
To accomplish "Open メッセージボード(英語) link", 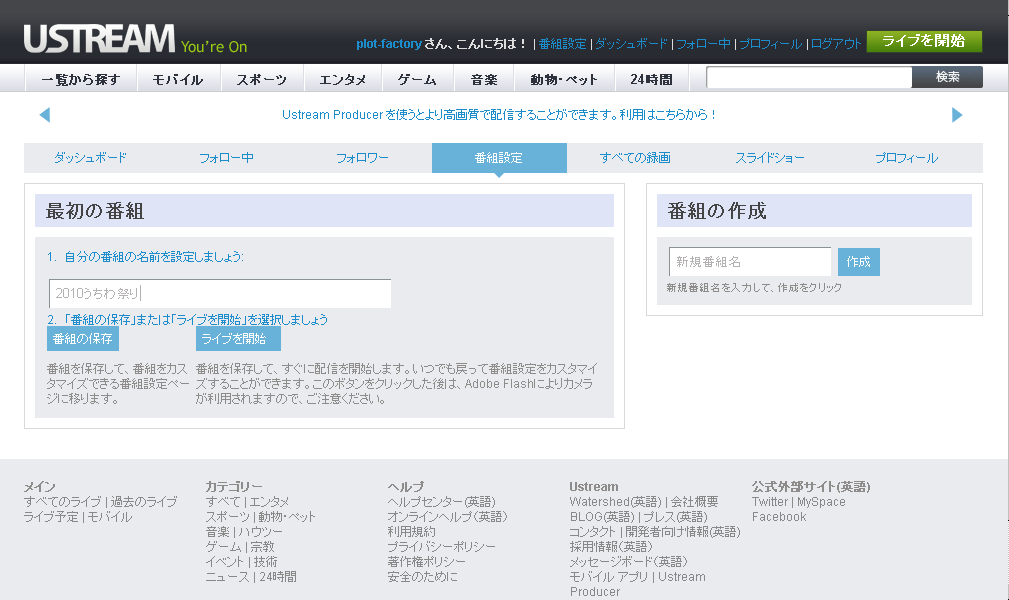I will [629, 561].
